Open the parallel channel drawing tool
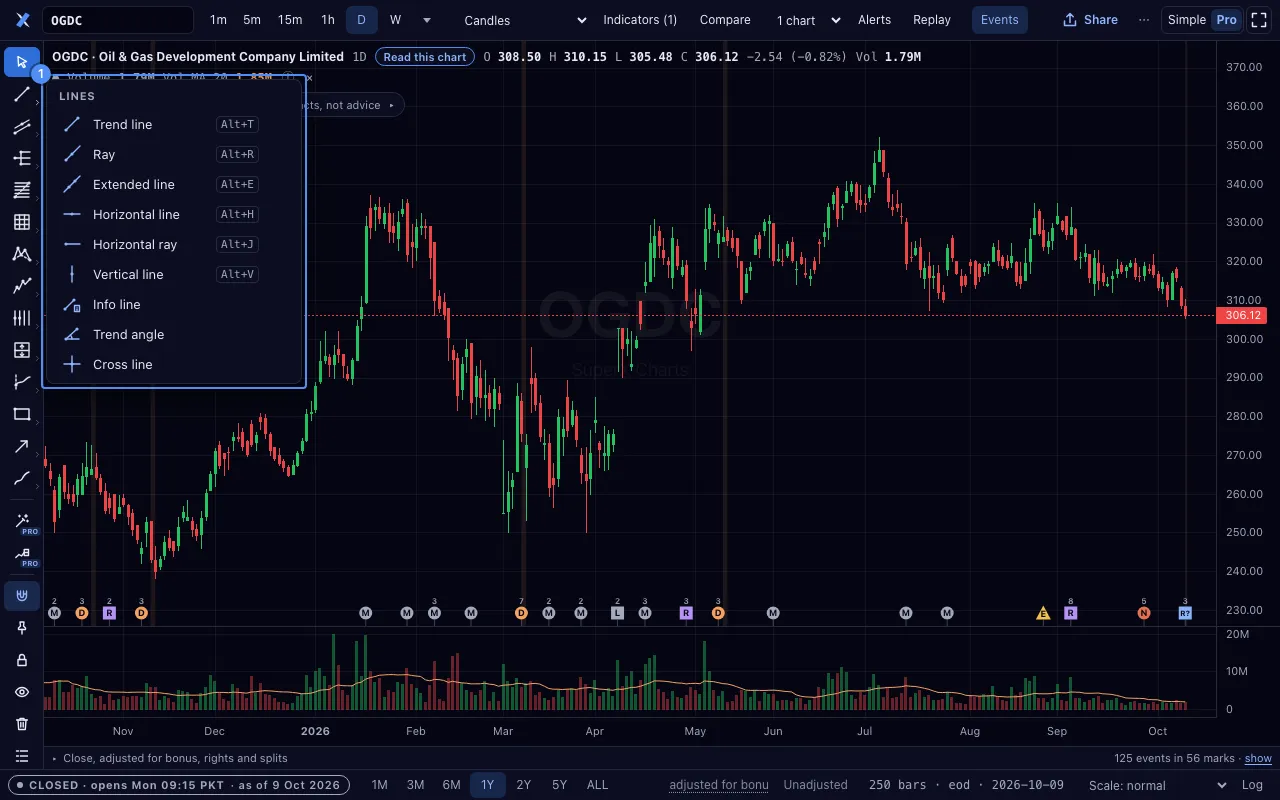The image size is (1280, 800). (22, 126)
